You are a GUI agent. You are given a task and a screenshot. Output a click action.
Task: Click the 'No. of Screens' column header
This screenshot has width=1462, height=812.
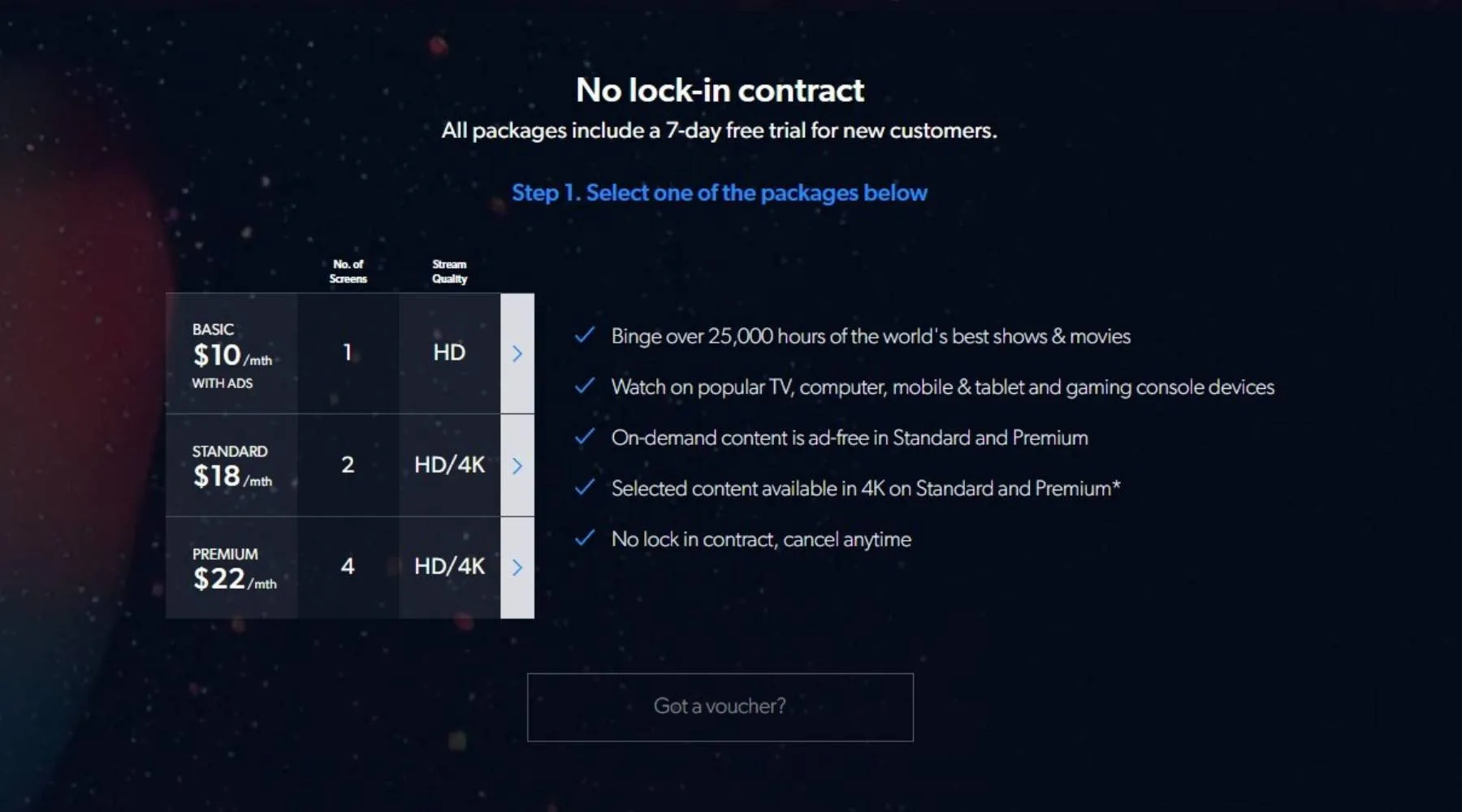tap(348, 271)
